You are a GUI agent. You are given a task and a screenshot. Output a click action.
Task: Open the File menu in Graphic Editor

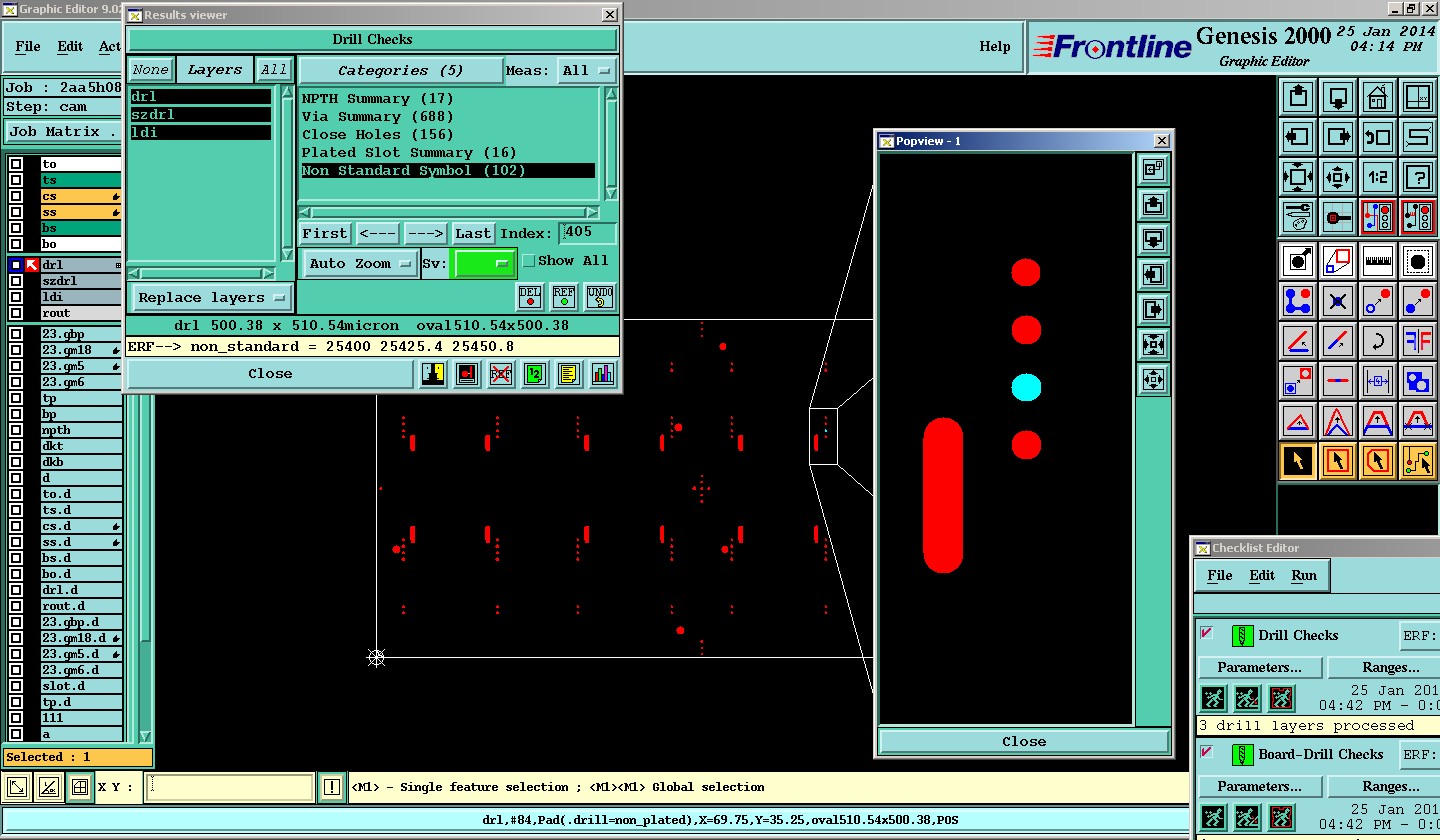coord(28,46)
